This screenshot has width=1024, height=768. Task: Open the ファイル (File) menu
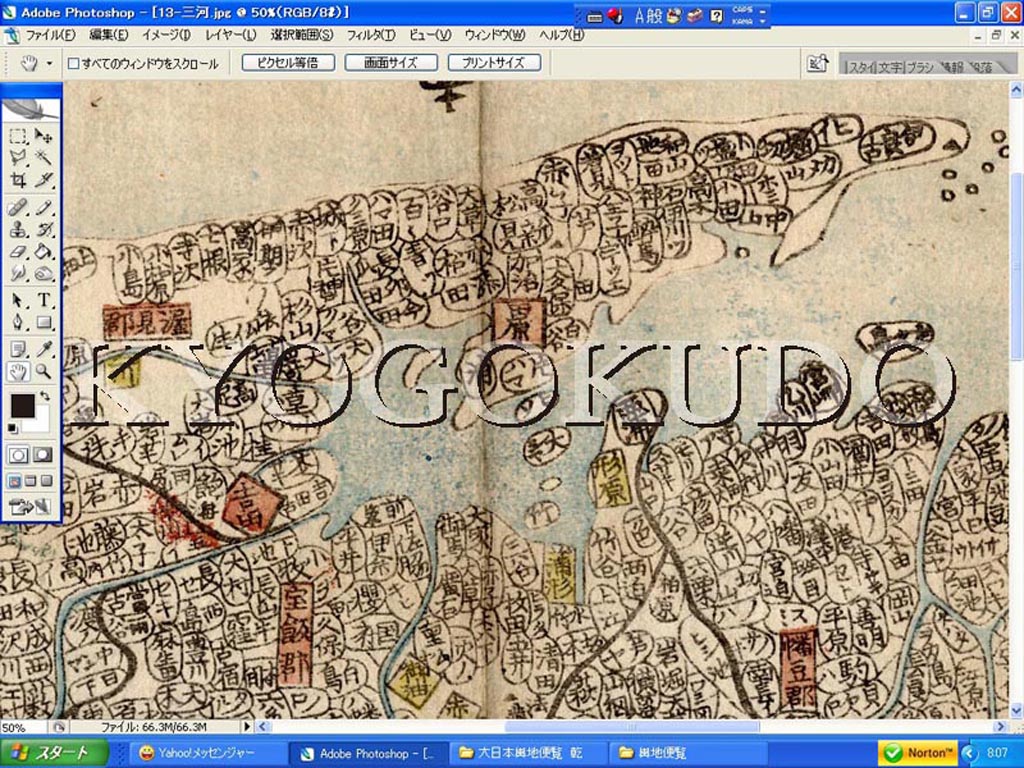[50, 35]
